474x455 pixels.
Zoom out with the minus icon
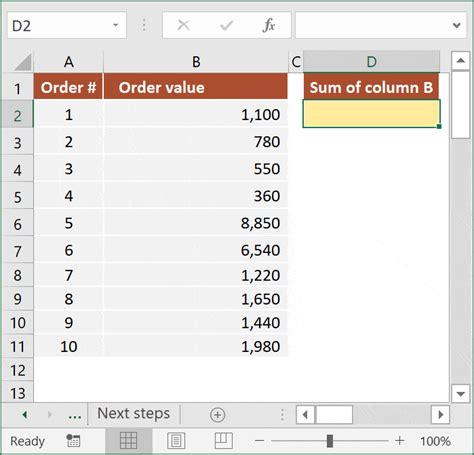tap(259, 441)
